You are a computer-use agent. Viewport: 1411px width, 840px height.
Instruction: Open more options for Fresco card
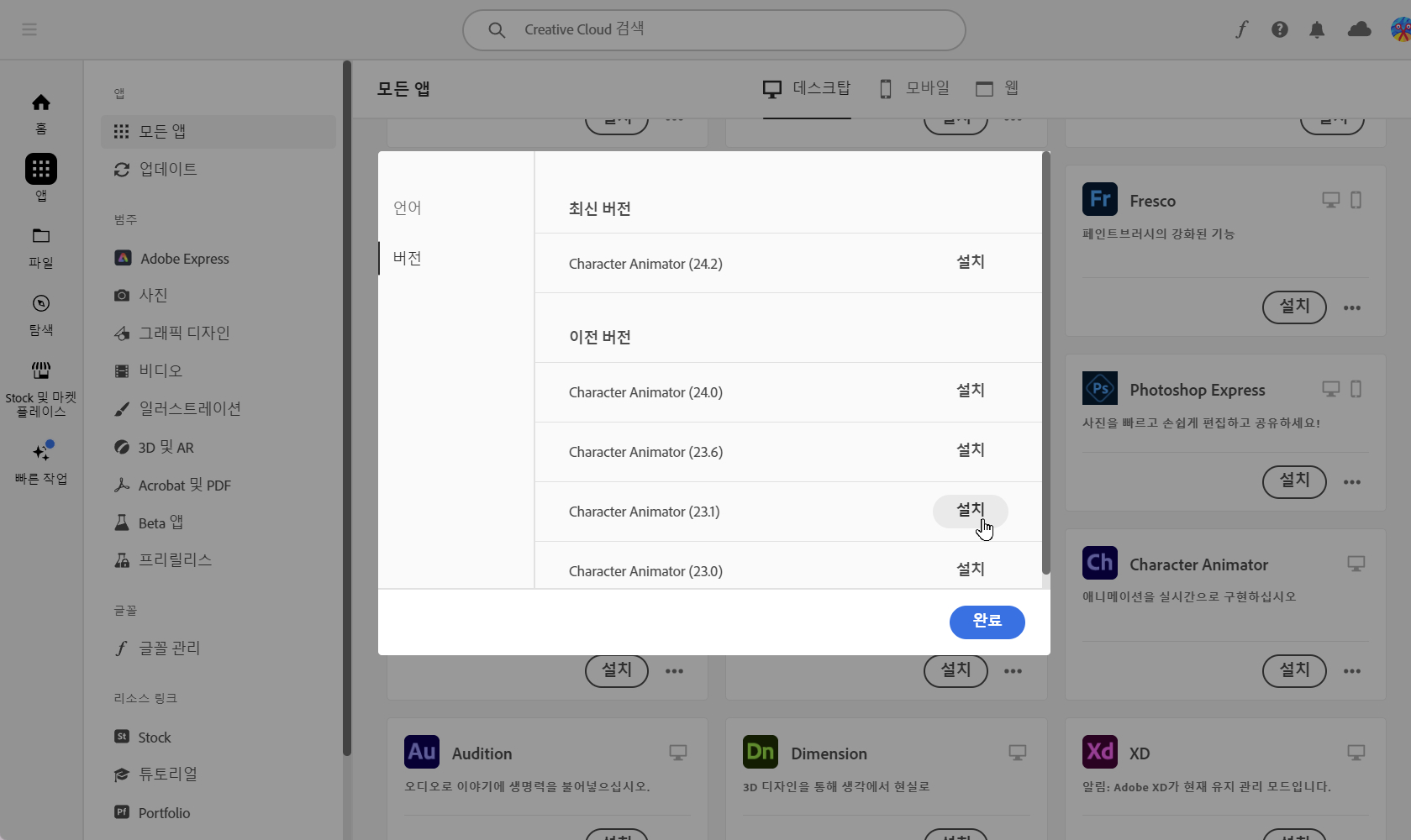click(1352, 307)
